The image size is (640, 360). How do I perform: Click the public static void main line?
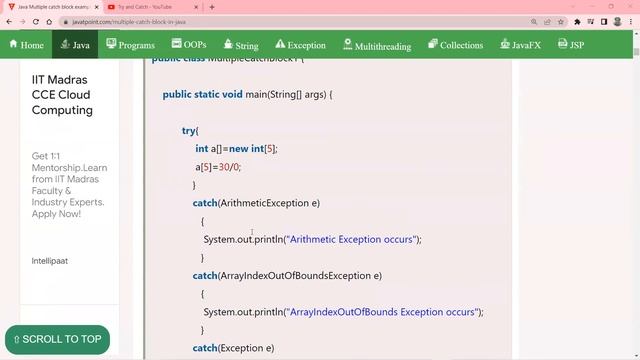(247, 94)
